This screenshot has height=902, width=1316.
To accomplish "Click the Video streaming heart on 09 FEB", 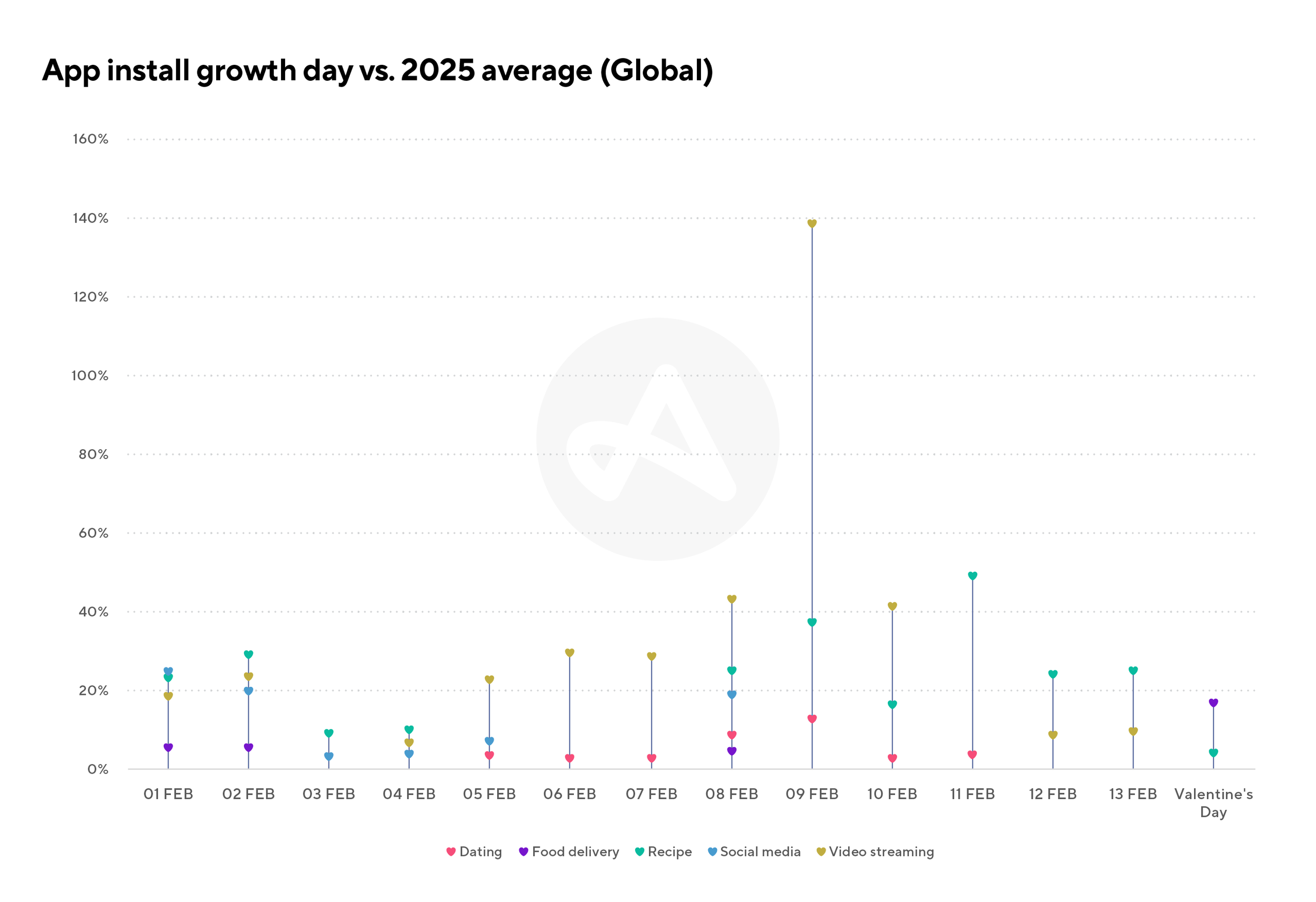I will pyautogui.click(x=812, y=223).
